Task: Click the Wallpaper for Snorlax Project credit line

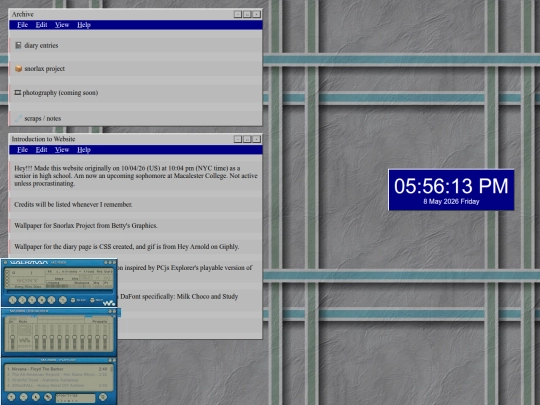Action: (x=86, y=226)
